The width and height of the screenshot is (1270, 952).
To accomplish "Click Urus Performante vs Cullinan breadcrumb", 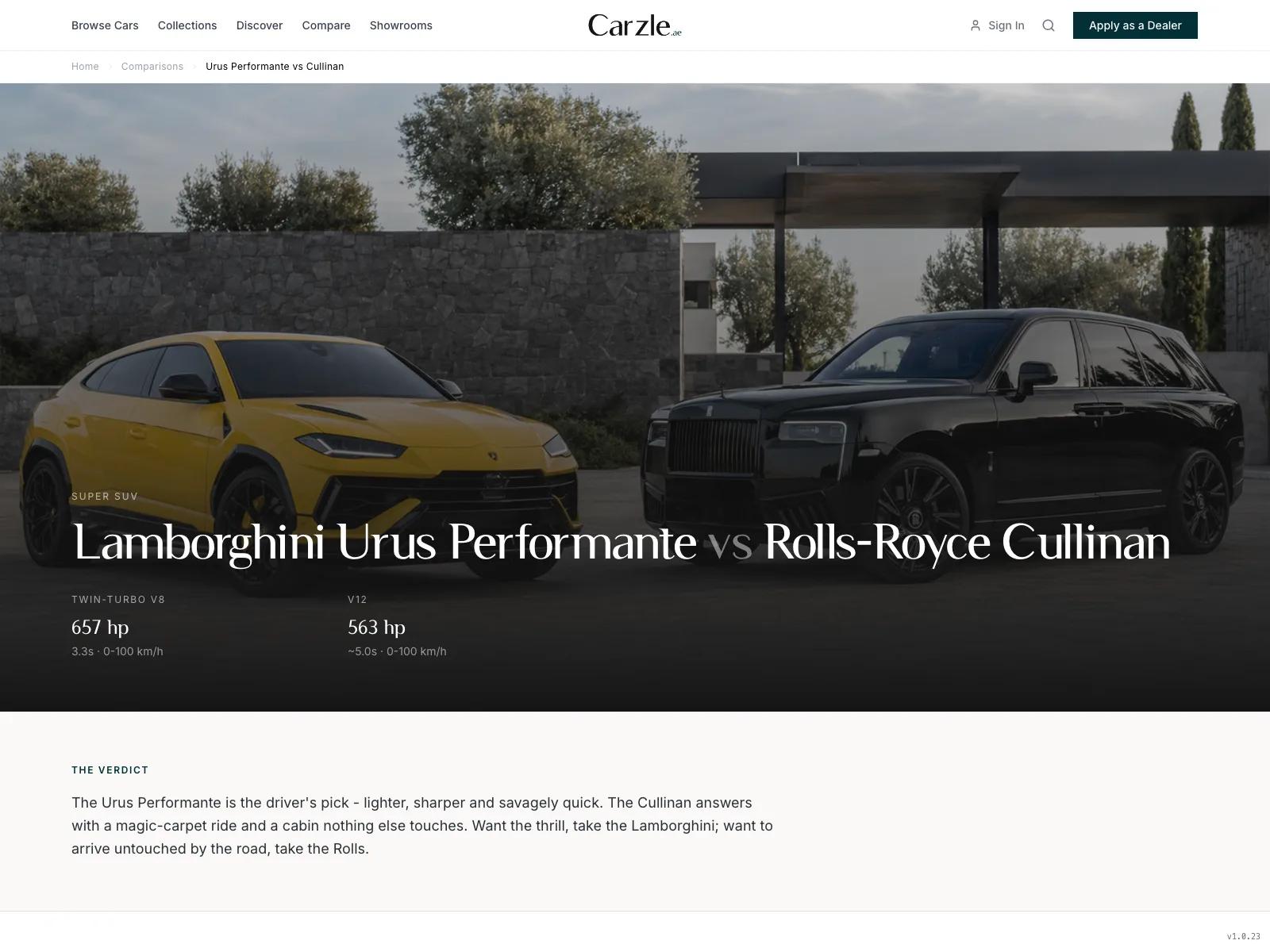I will [275, 67].
